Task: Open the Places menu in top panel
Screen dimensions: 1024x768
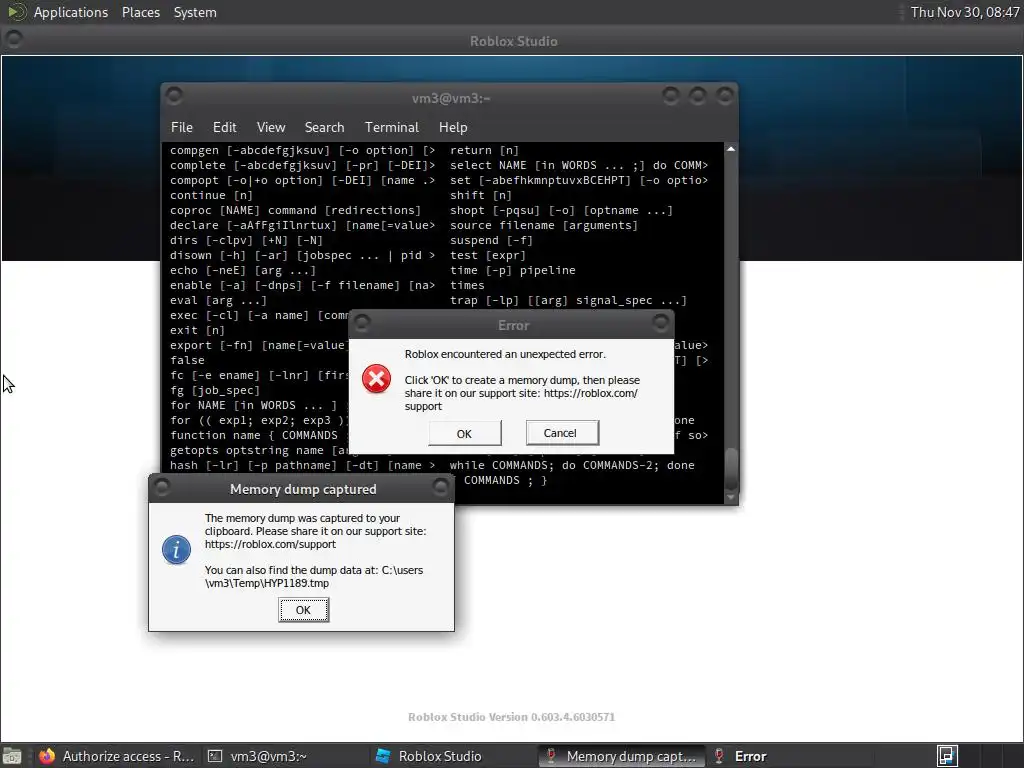Action: point(140,12)
